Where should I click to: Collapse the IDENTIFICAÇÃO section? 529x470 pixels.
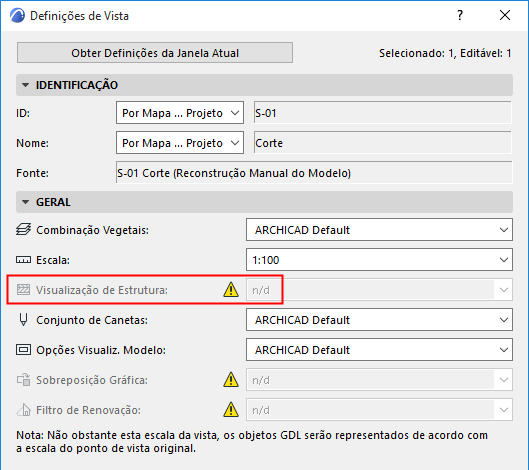point(25,85)
